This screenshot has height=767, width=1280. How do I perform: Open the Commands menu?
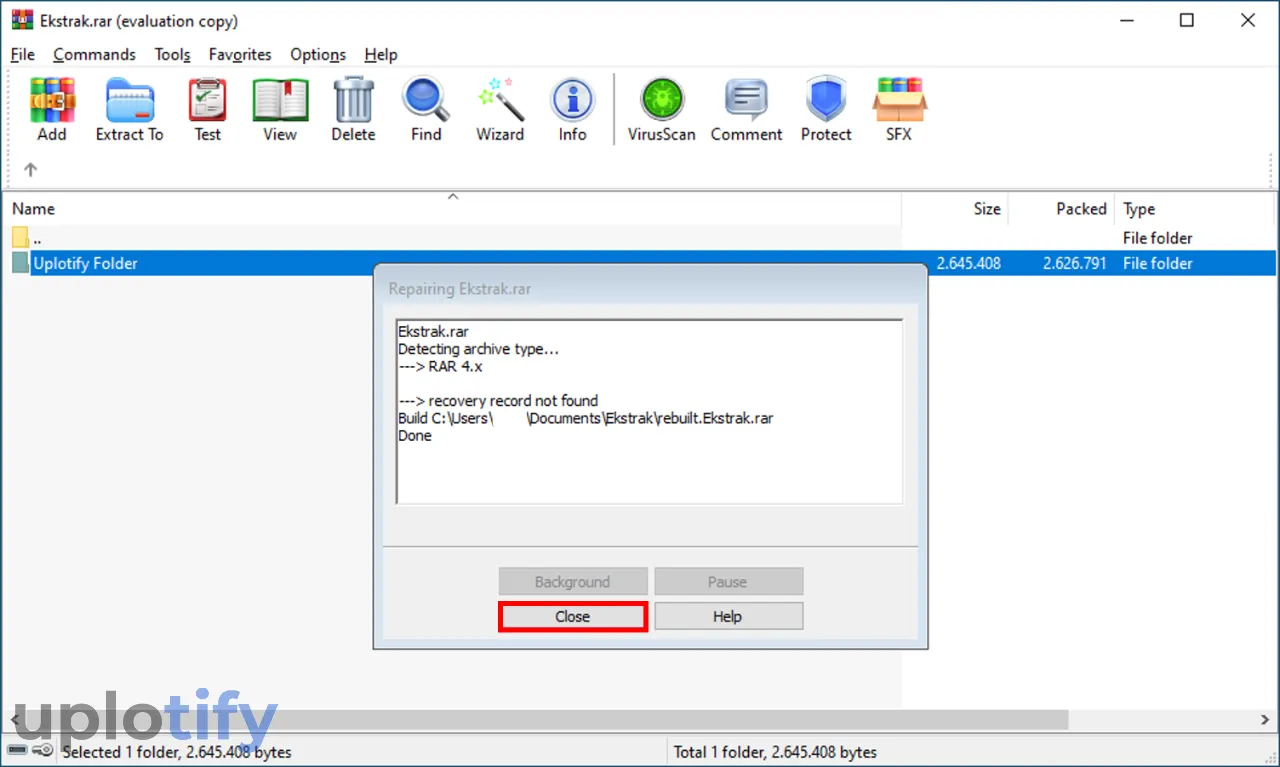(x=94, y=55)
